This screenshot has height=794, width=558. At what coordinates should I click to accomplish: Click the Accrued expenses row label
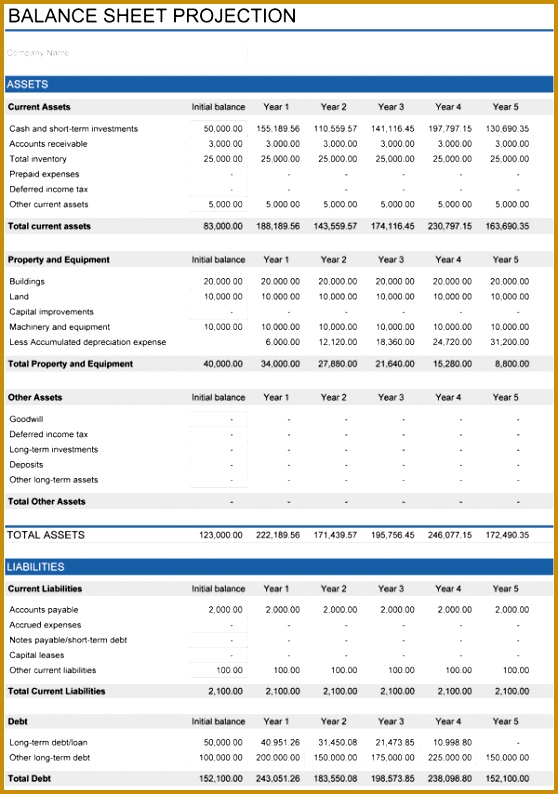point(45,625)
